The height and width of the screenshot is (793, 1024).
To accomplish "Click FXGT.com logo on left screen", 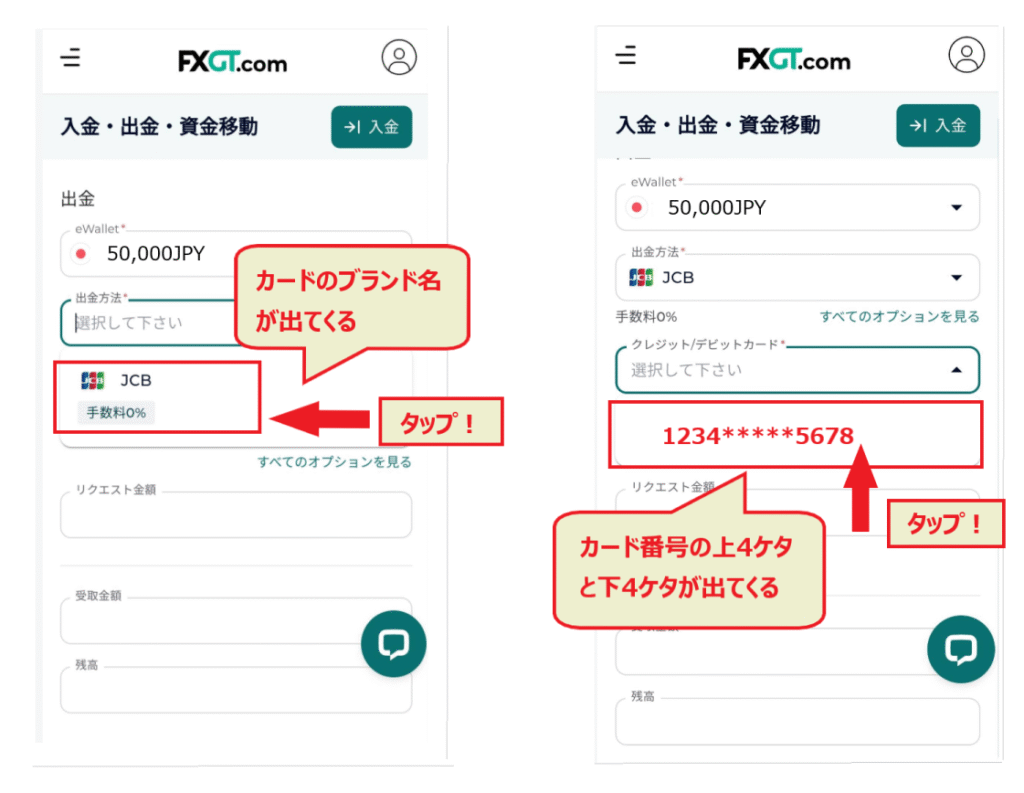I will [232, 62].
